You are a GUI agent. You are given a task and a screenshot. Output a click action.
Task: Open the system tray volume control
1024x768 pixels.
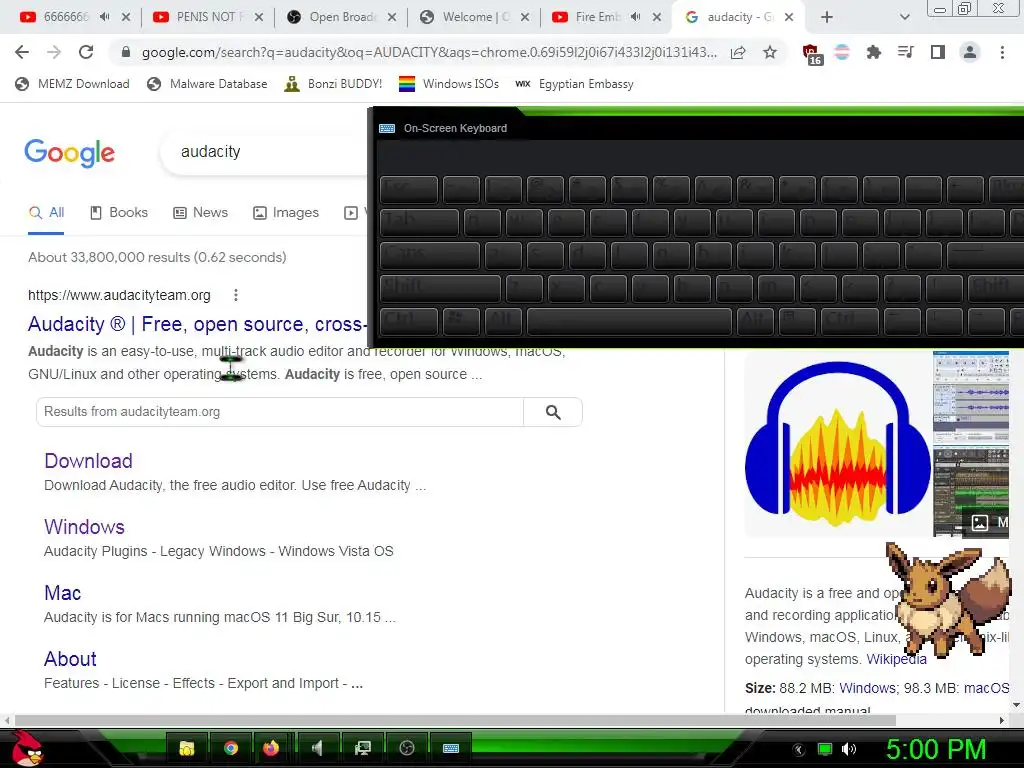pyautogui.click(x=849, y=749)
